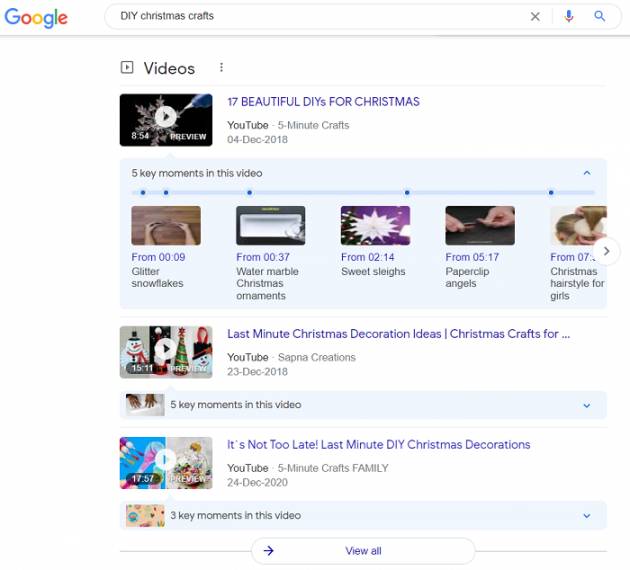Image resolution: width=630 pixels, height=570 pixels.
Task: Open the Sweet sleighs moment thumbnail
Action: 375,225
